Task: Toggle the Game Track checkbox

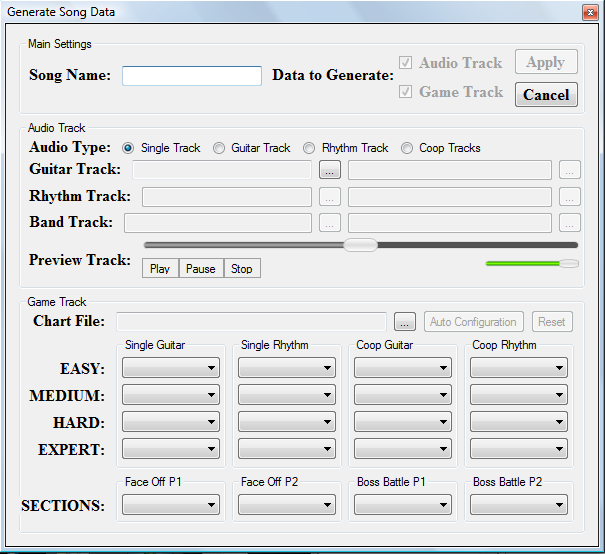Action: (405, 92)
